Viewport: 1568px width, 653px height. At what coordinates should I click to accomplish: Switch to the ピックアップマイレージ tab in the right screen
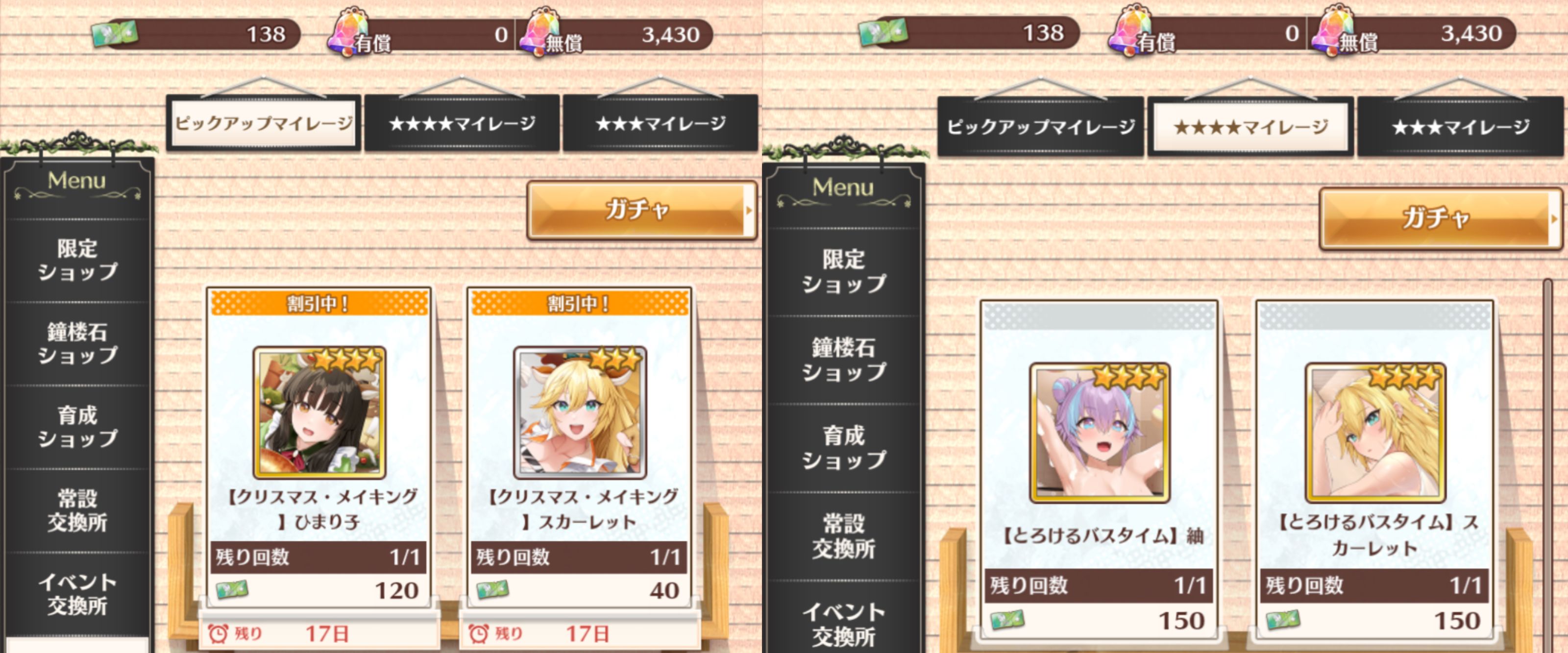point(1040,126)
